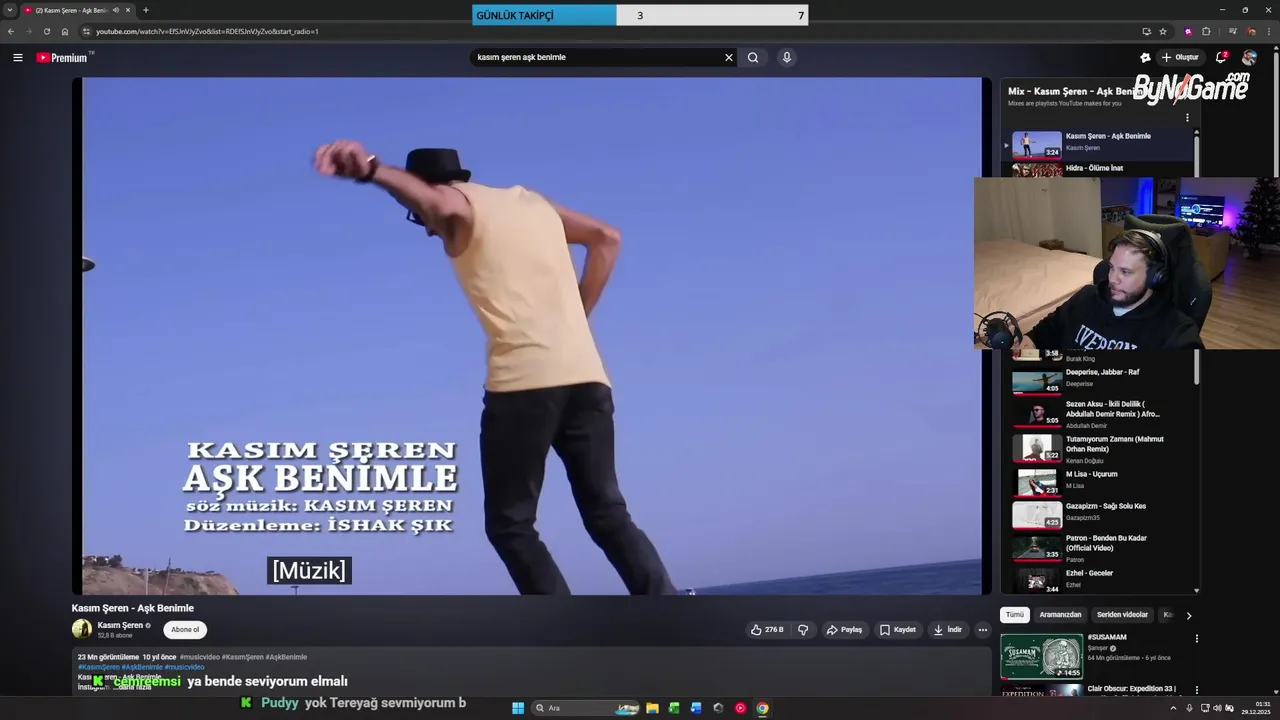1280x720 pixels.
Task: Select the Aramanızdan filter chip
Action: (1060, 615)
